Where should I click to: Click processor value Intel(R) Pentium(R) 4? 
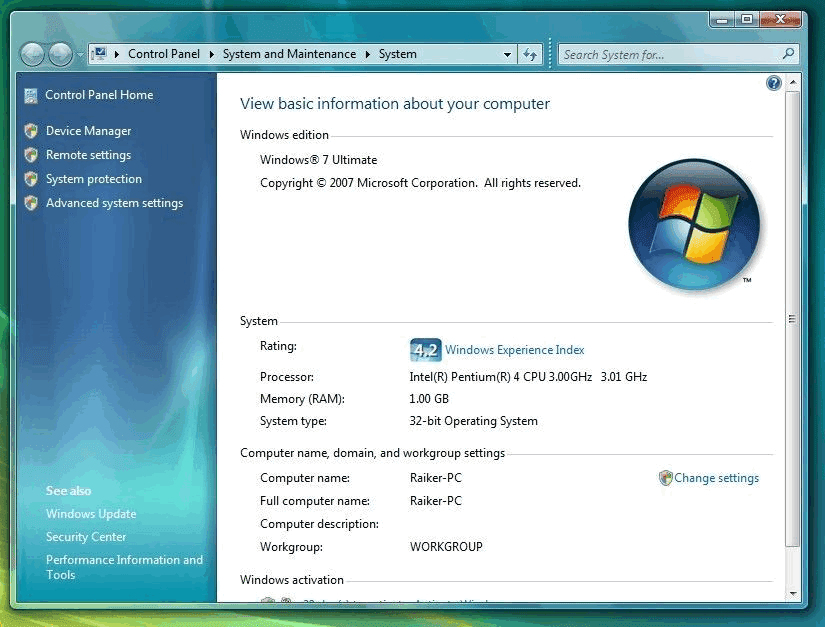528,377
